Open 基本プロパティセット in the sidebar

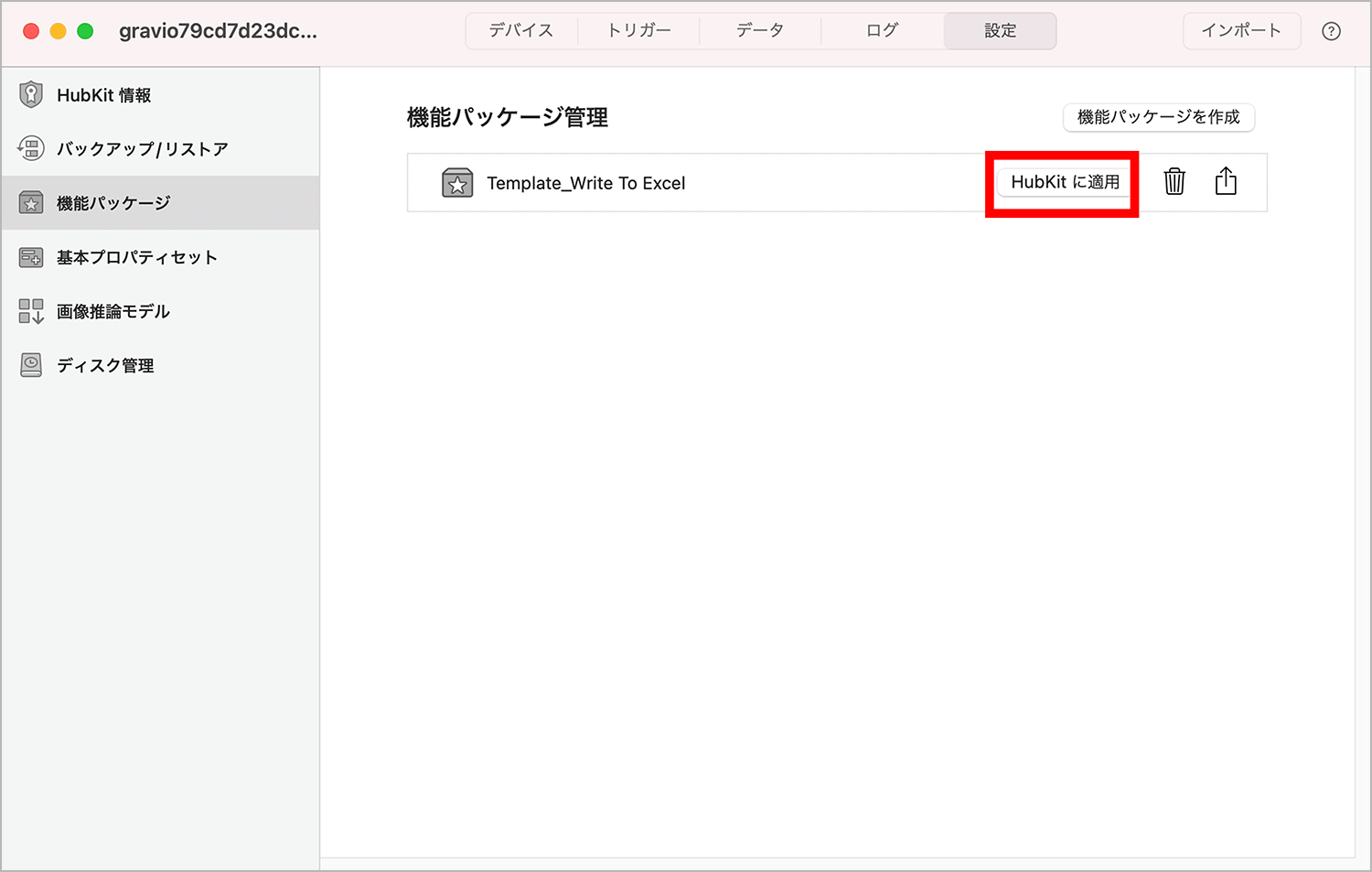160,257
